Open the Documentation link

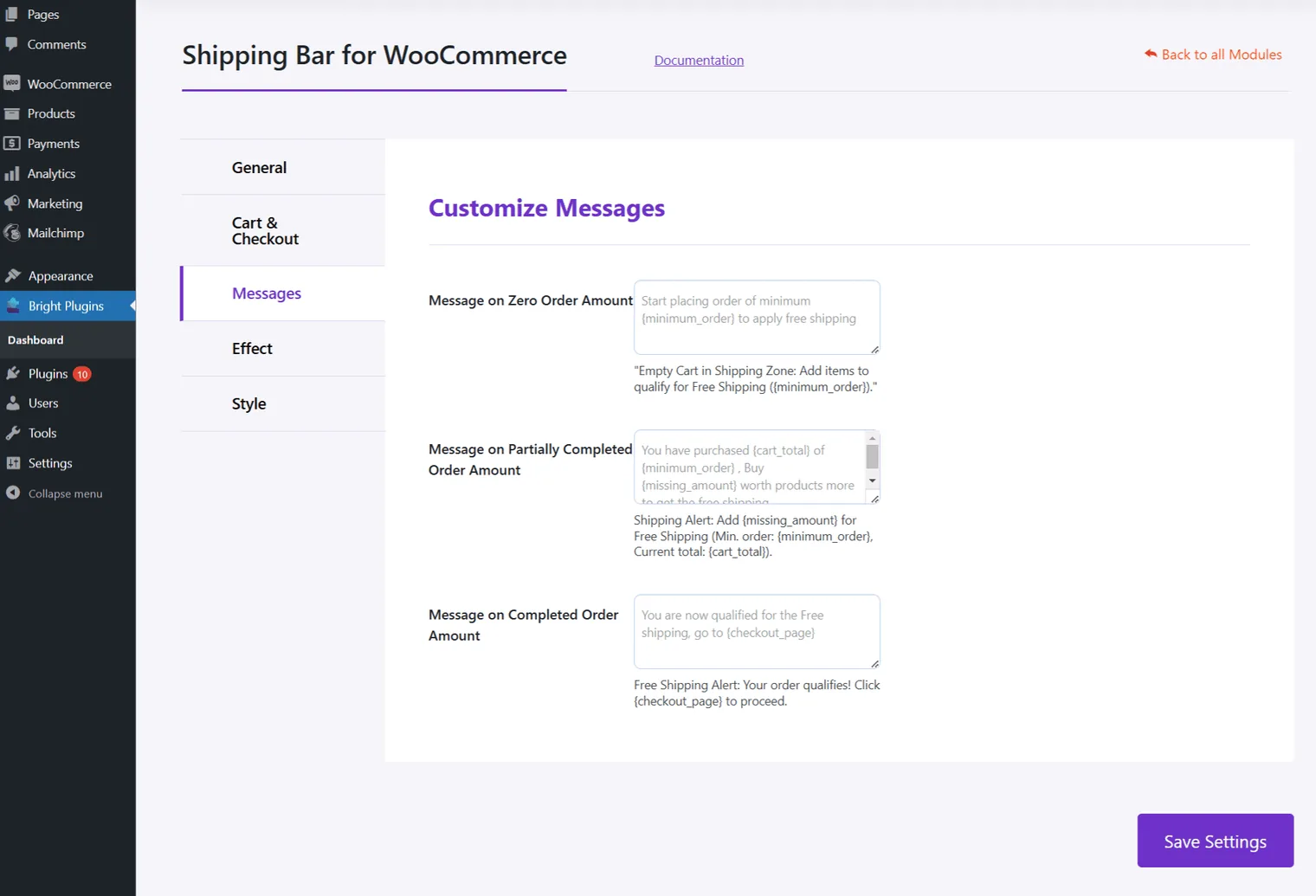click(x=699, y=61)
